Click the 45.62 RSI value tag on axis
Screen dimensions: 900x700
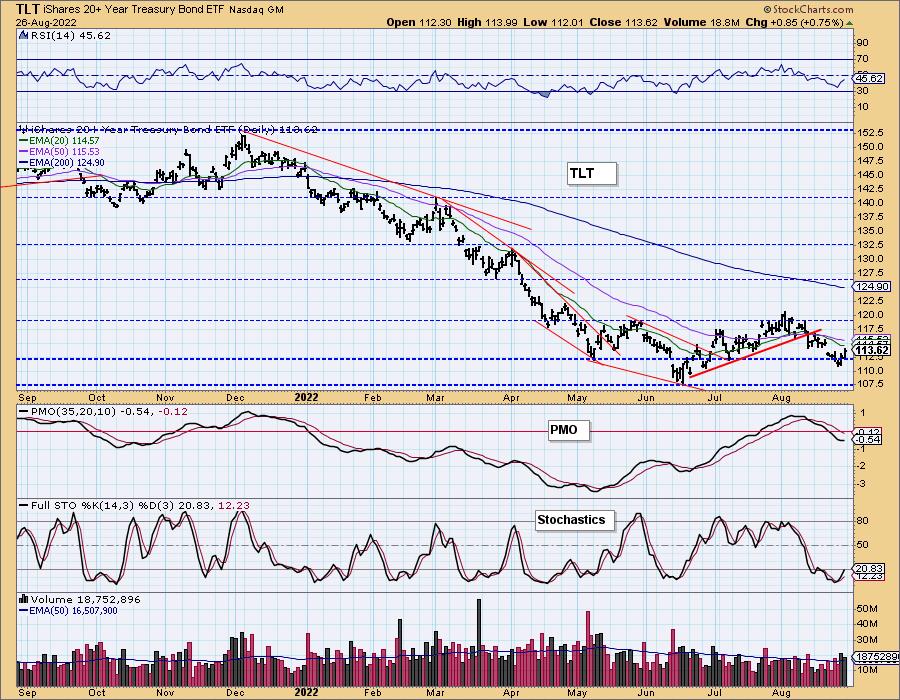coord(868,79)
